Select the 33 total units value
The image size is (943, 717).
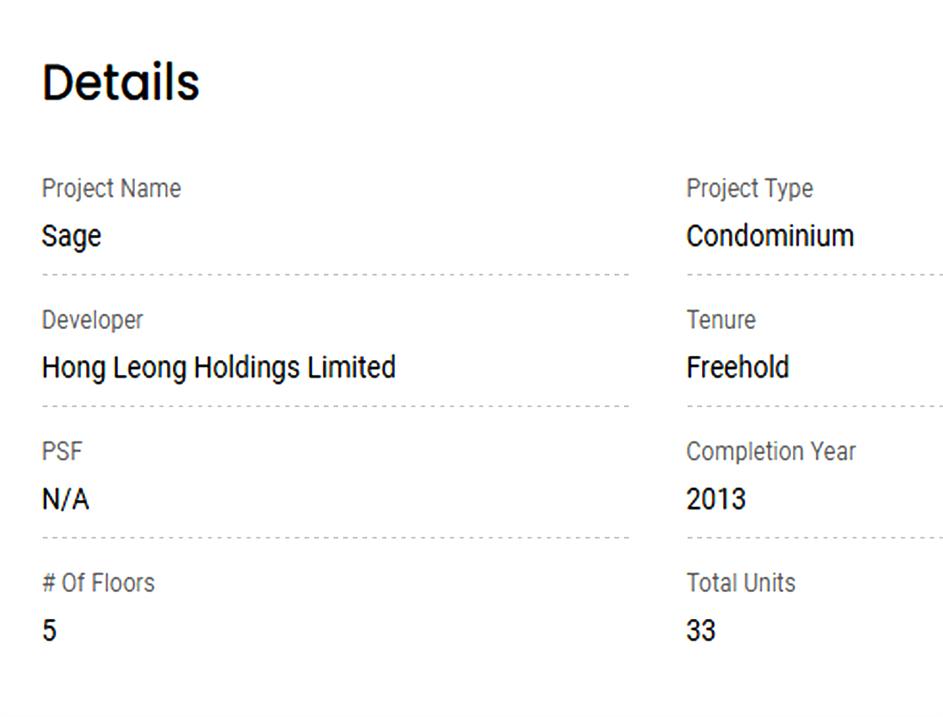(700, 631)
